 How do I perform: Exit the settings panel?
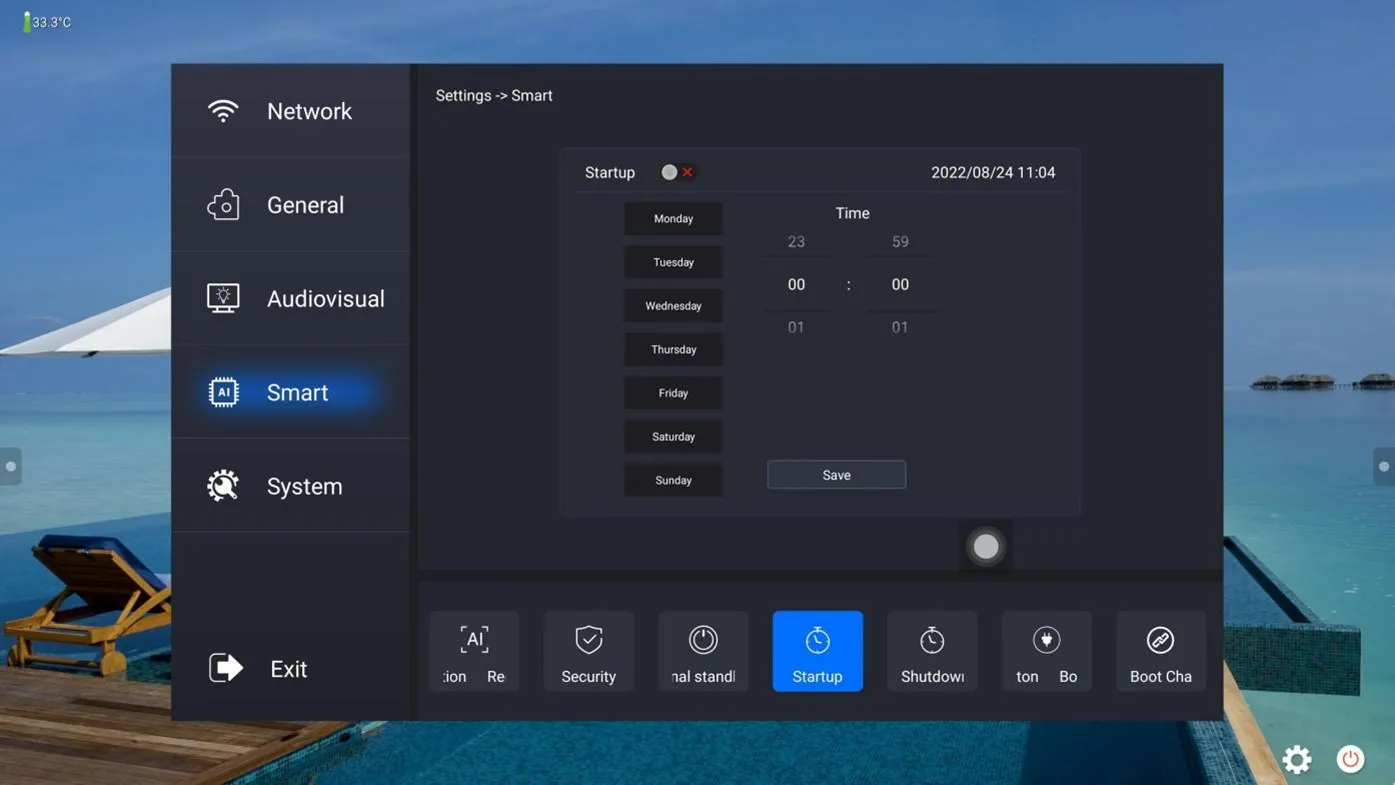(x=258, y=668)
